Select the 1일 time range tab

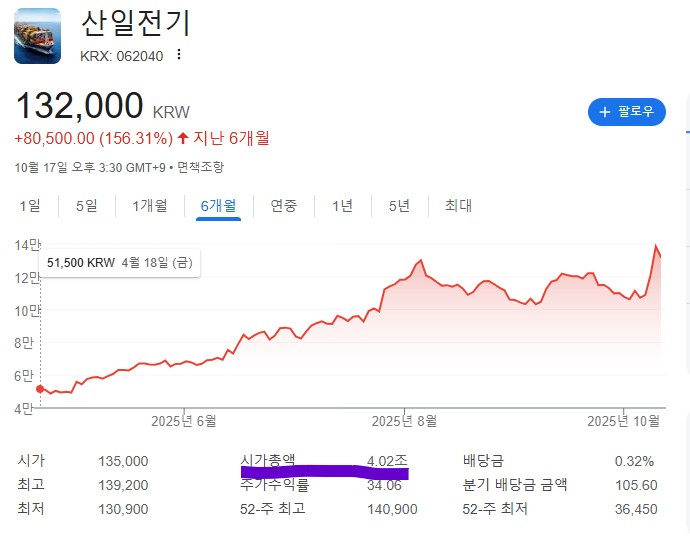click(x=30, y=206)
